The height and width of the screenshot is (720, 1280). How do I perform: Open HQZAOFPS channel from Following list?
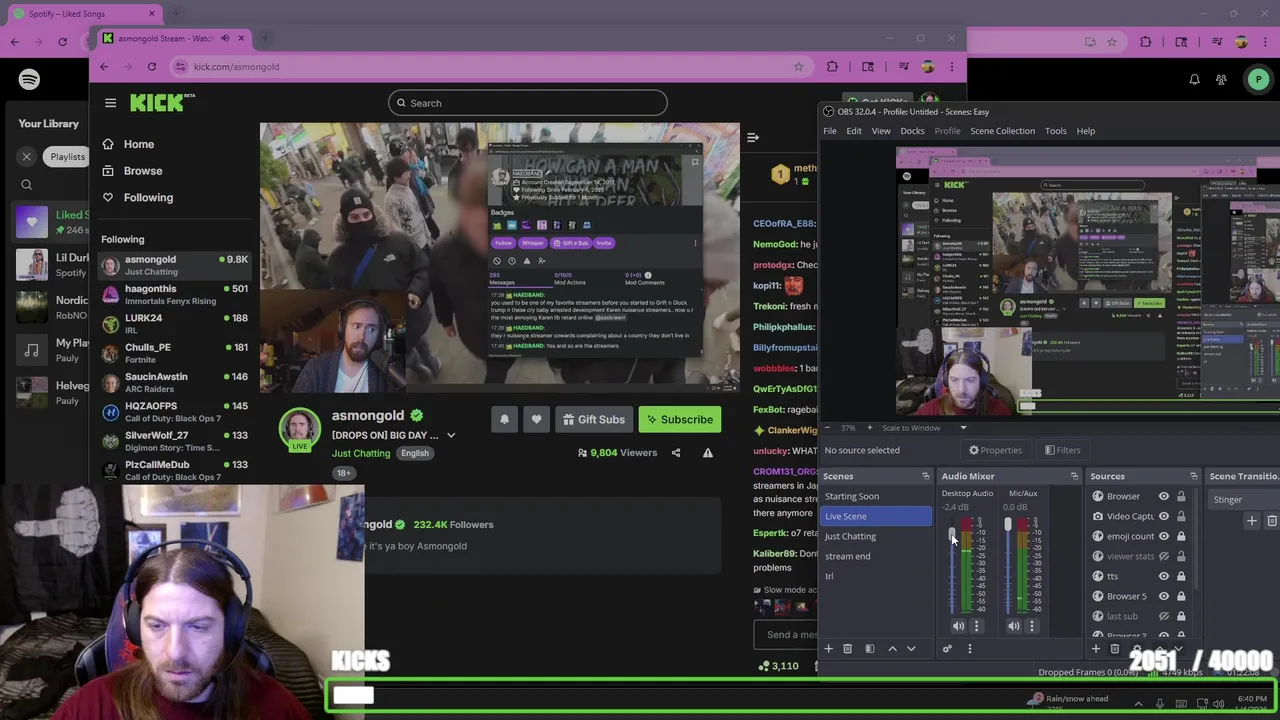point(174,411)
